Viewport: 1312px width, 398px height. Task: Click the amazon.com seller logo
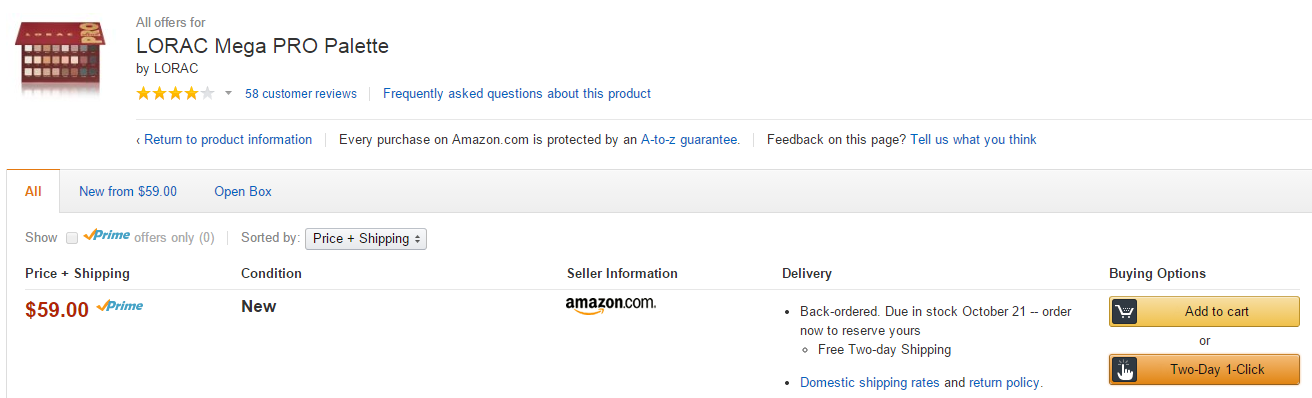tap(610, 304)
